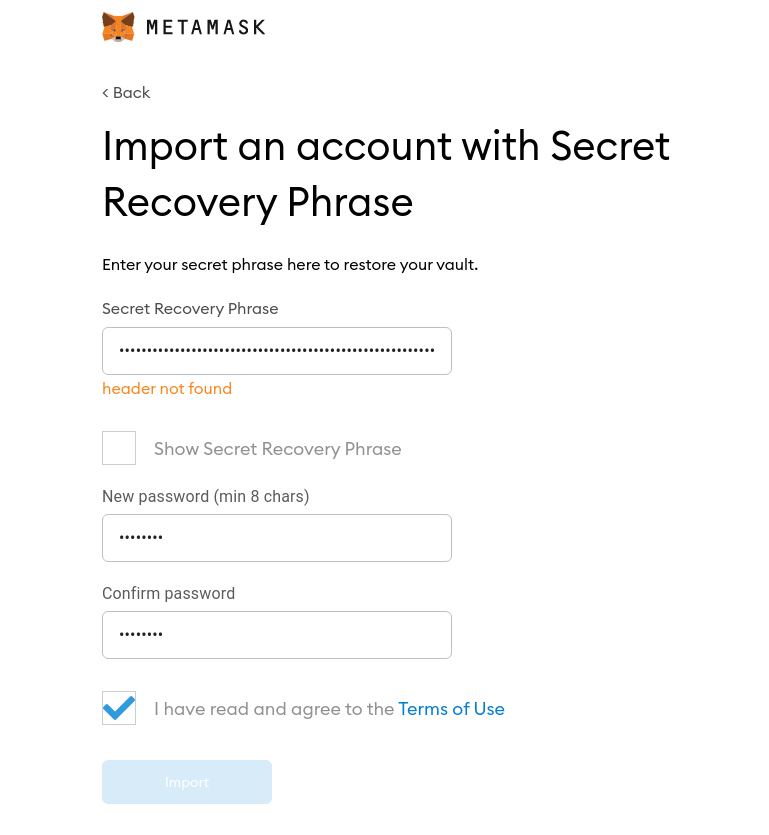Click the left-pointing arrow beside Back
Image resolution: width=769 pixels, height=835 pixels.
(x=106, y=92)
